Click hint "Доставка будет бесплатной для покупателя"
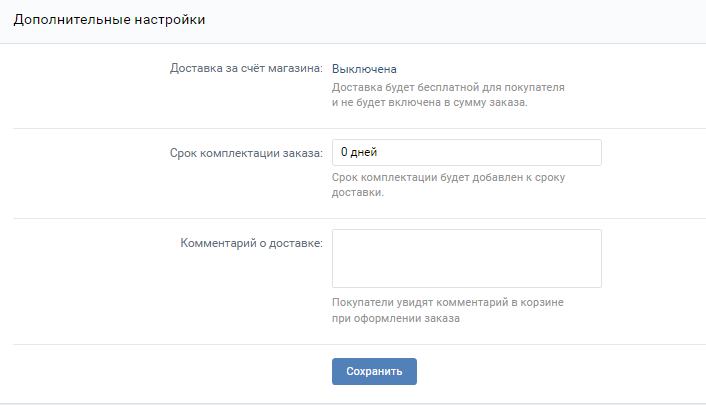706x405 pixels. pos(449,87)
